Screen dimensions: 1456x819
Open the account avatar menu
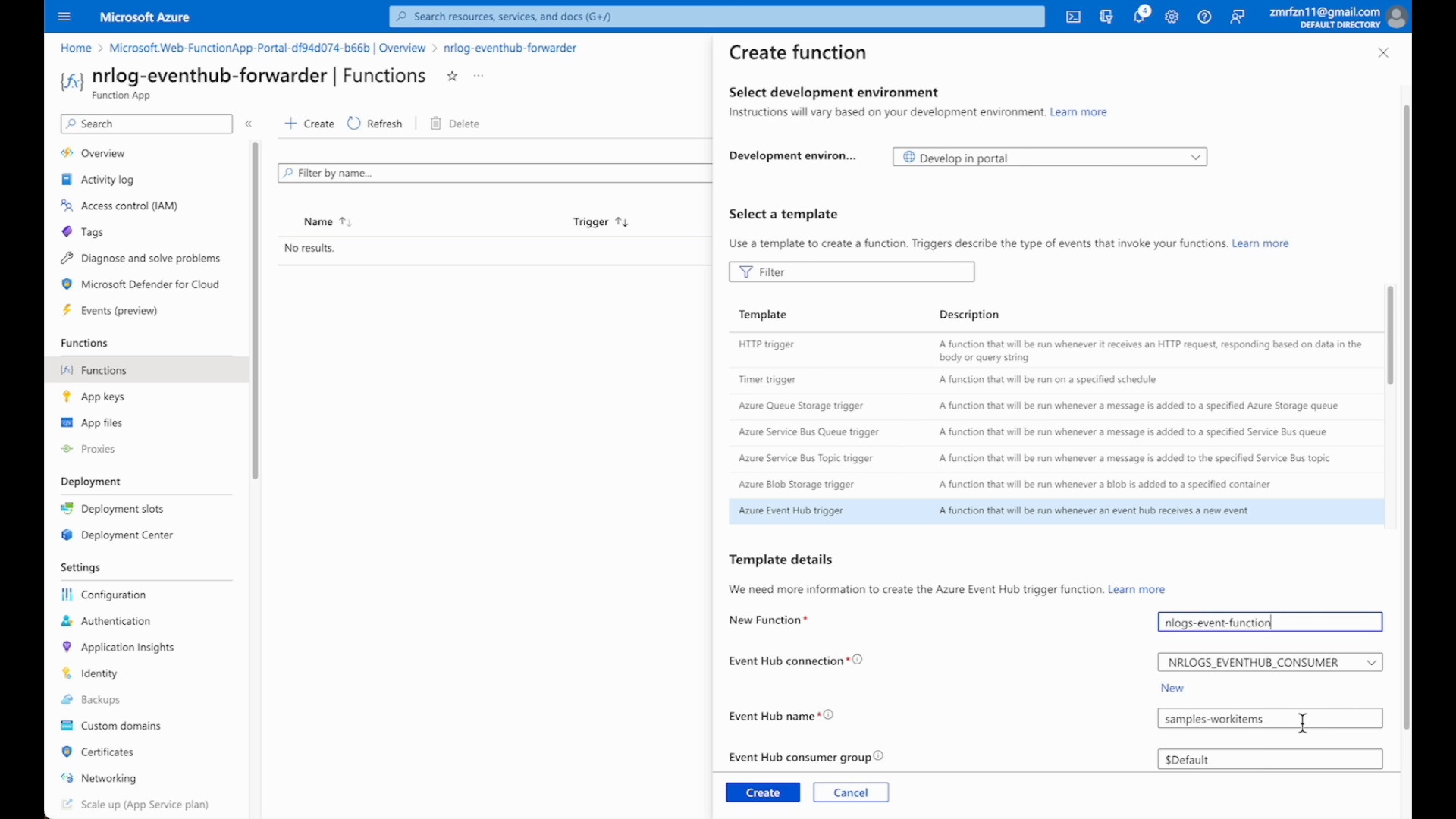[x=1397, y=17]
